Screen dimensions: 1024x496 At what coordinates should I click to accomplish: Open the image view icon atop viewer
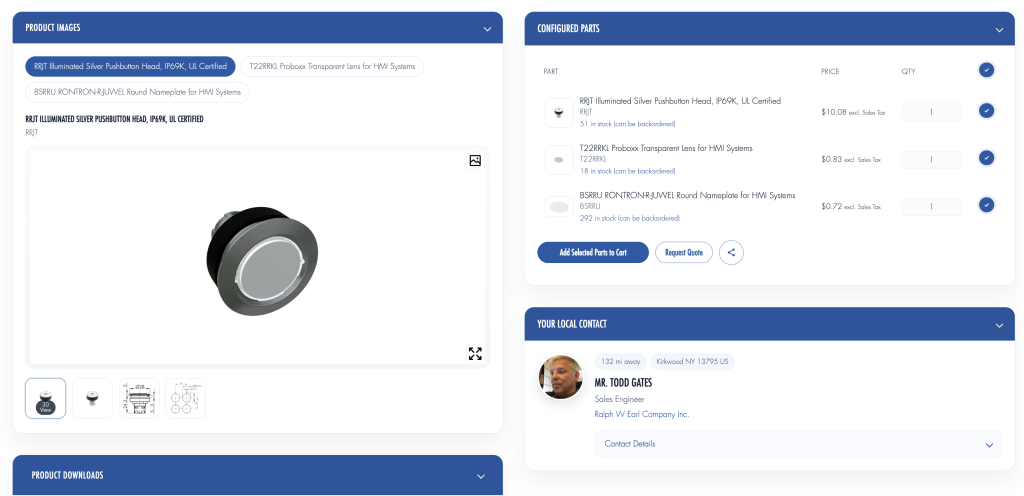[x=475, y=161]
